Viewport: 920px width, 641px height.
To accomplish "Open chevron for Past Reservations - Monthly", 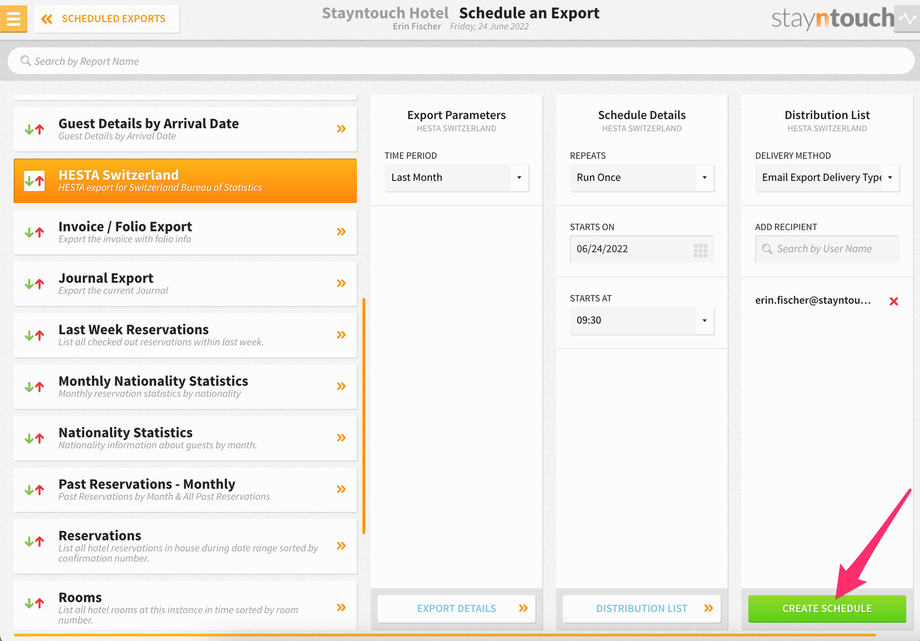I will (x=341, y=489).
